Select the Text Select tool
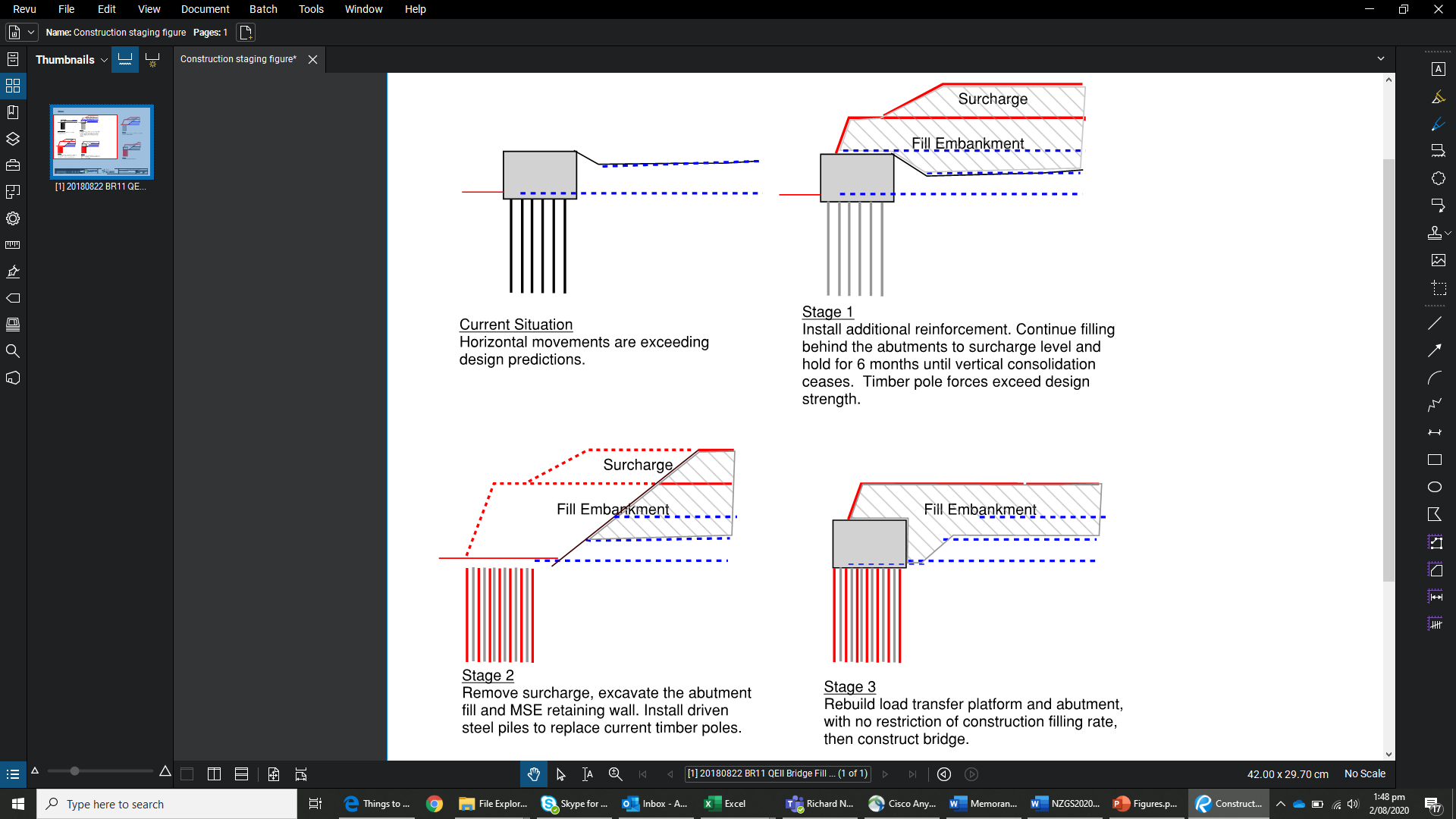The image size is (1456, 819). (x=588, y=774)
